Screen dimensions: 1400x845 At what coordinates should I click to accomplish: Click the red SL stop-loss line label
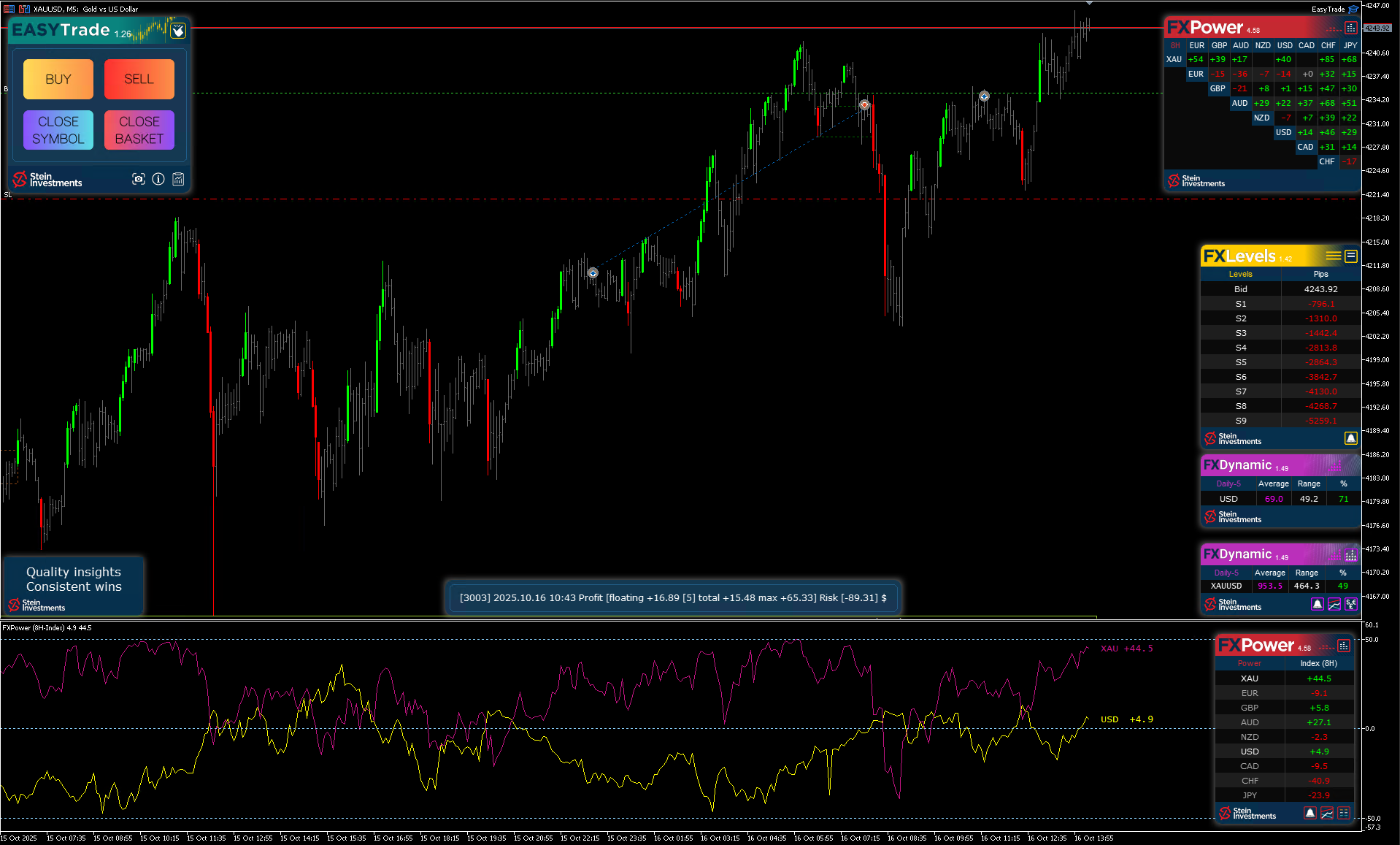(x=7, y=195)
